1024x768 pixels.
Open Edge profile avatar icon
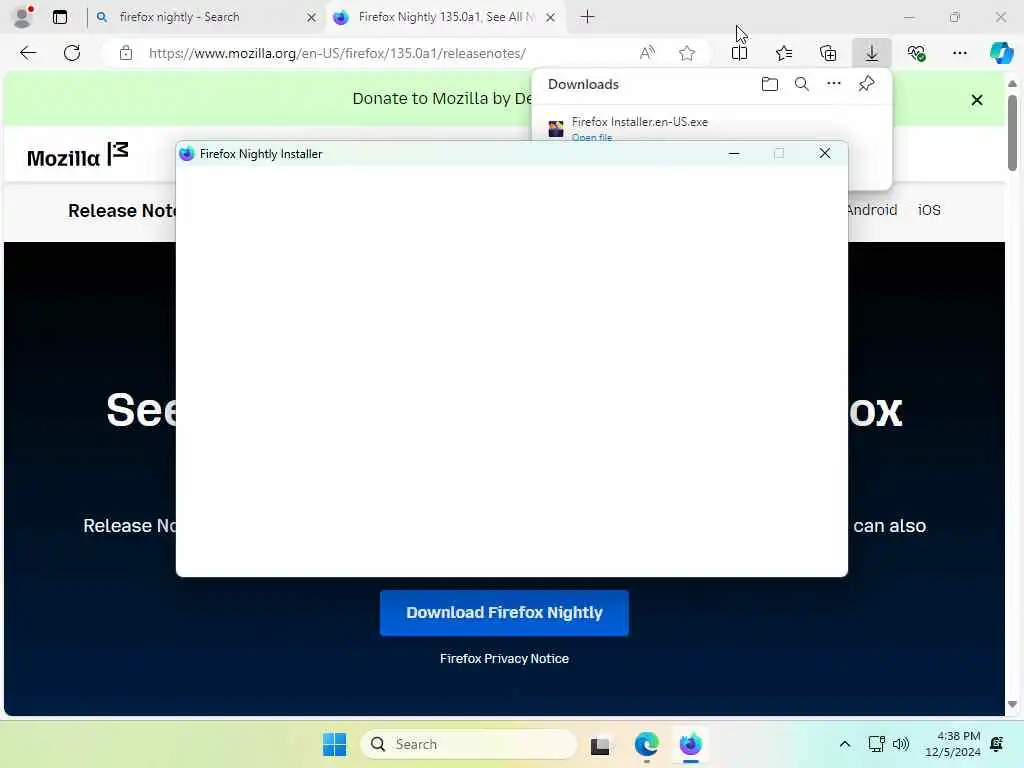pyautogui.click(x=22, y=17)
